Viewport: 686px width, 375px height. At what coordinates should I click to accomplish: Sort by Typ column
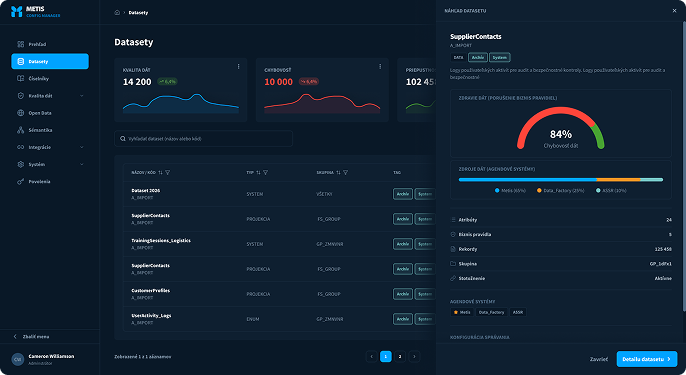(258, 173)
